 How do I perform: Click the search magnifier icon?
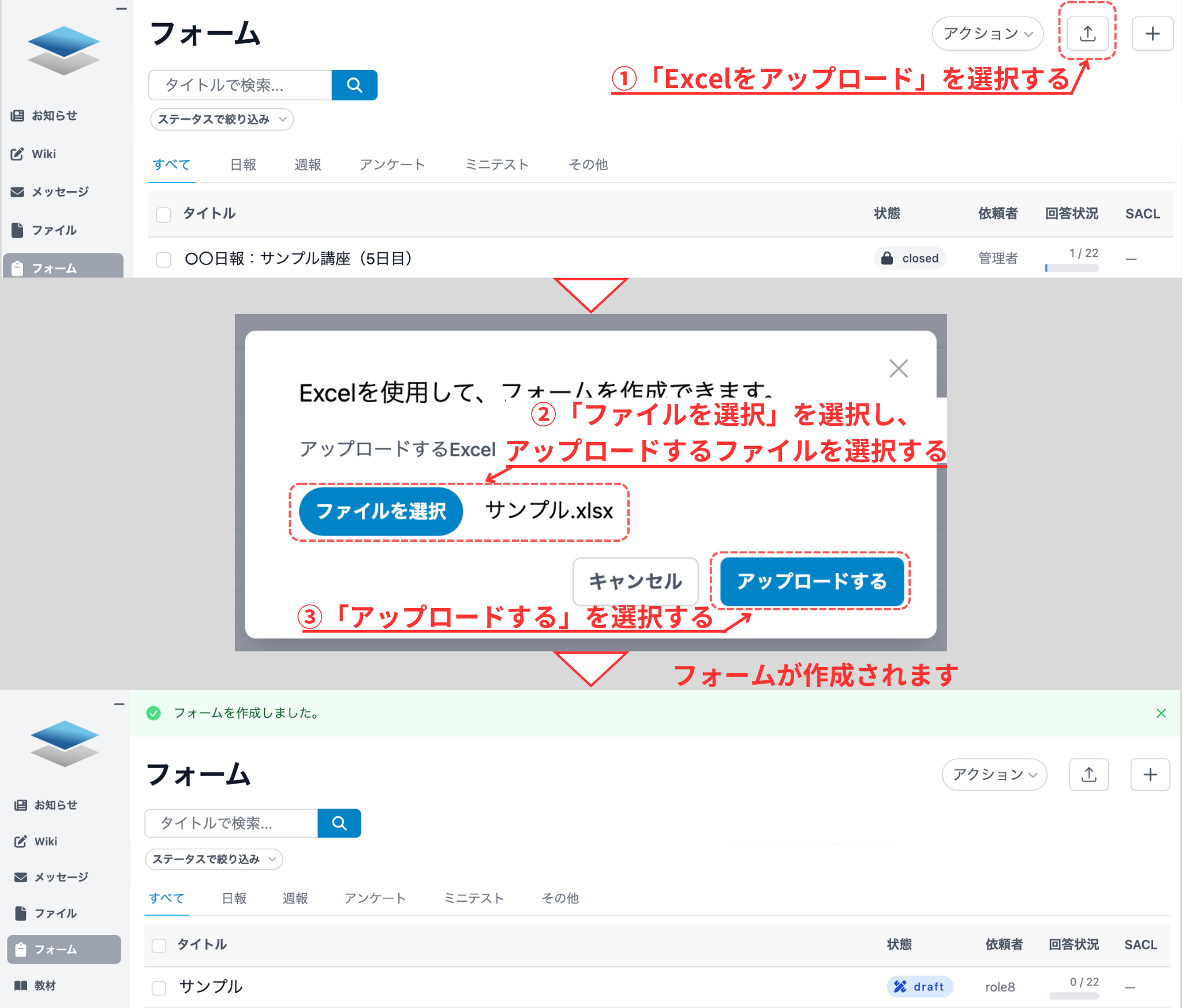(354, 85)
